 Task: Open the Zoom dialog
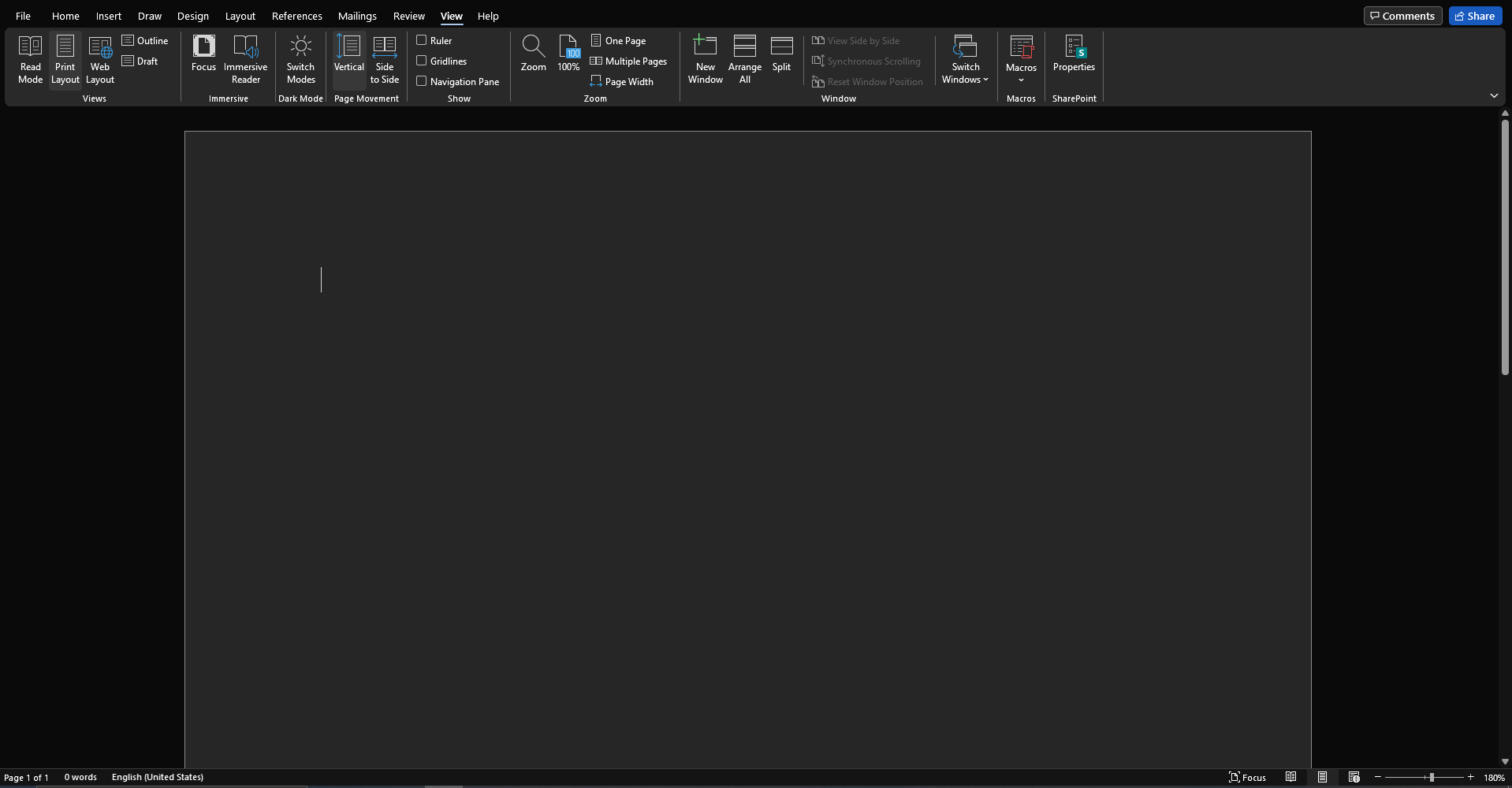[533, 53]
